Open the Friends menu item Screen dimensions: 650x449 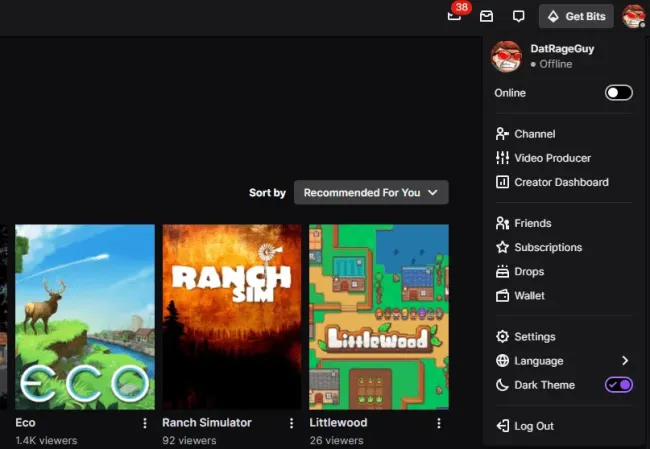coord(564,223)
